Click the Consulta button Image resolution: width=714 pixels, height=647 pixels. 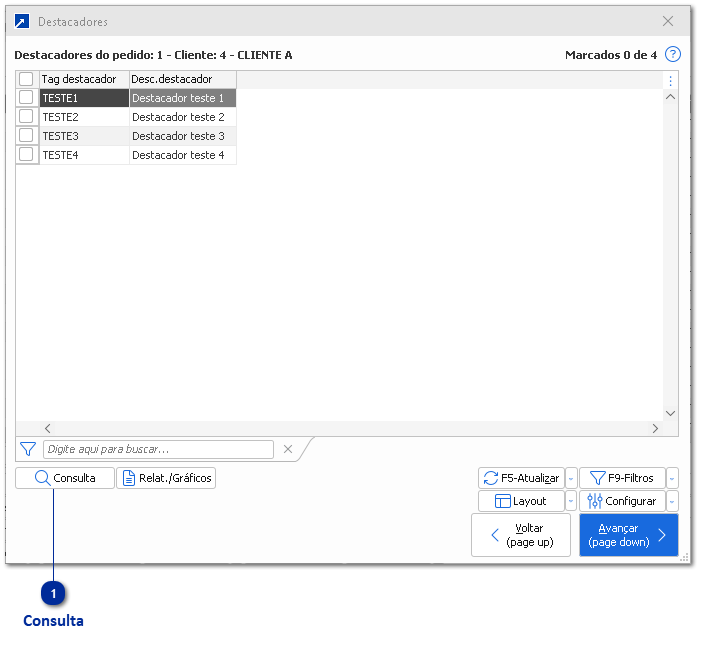click(65, 478)
